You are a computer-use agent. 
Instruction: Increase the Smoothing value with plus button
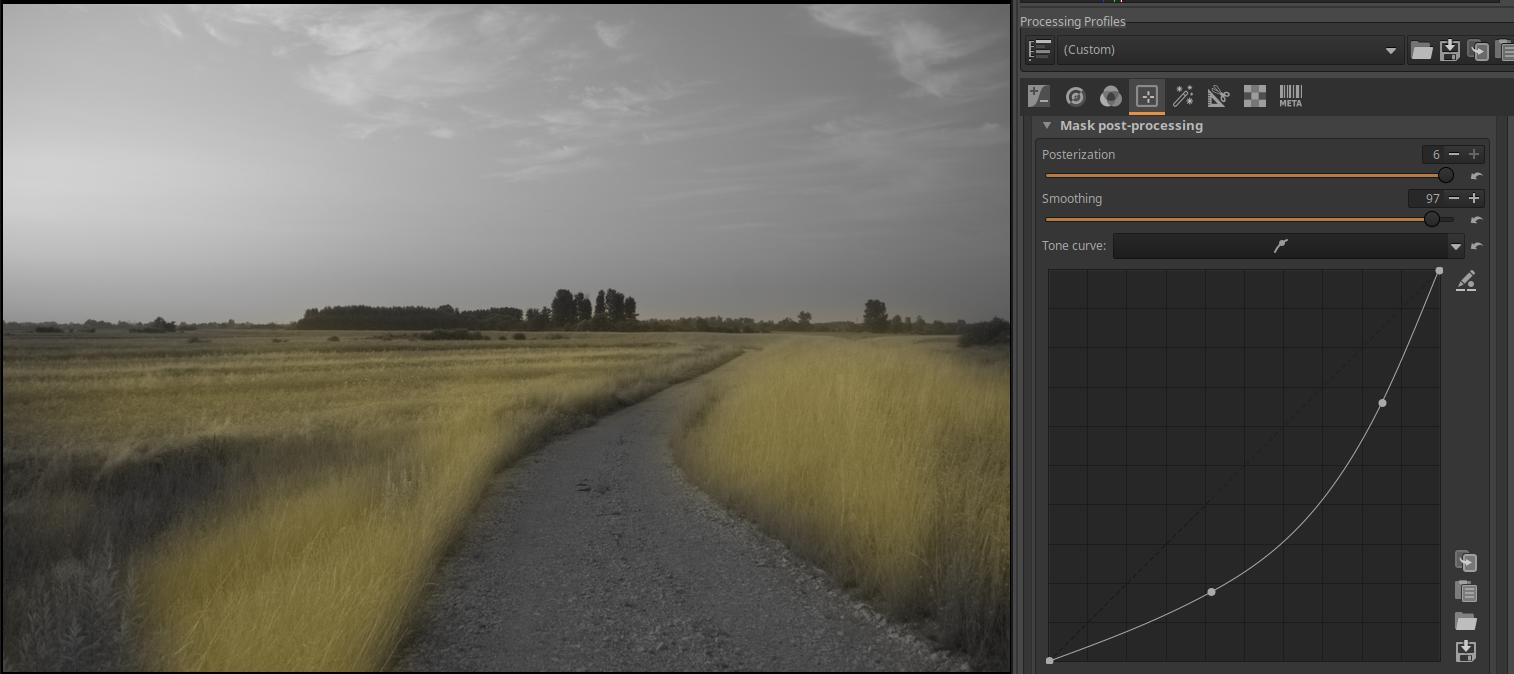[1474, 198]
